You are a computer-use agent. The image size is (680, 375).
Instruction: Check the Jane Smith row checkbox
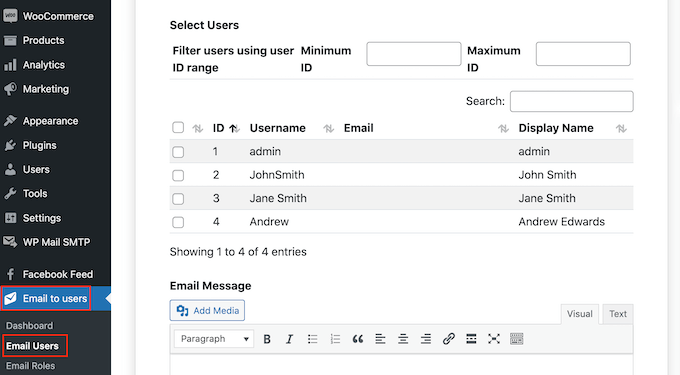click(x=178, y=199)
